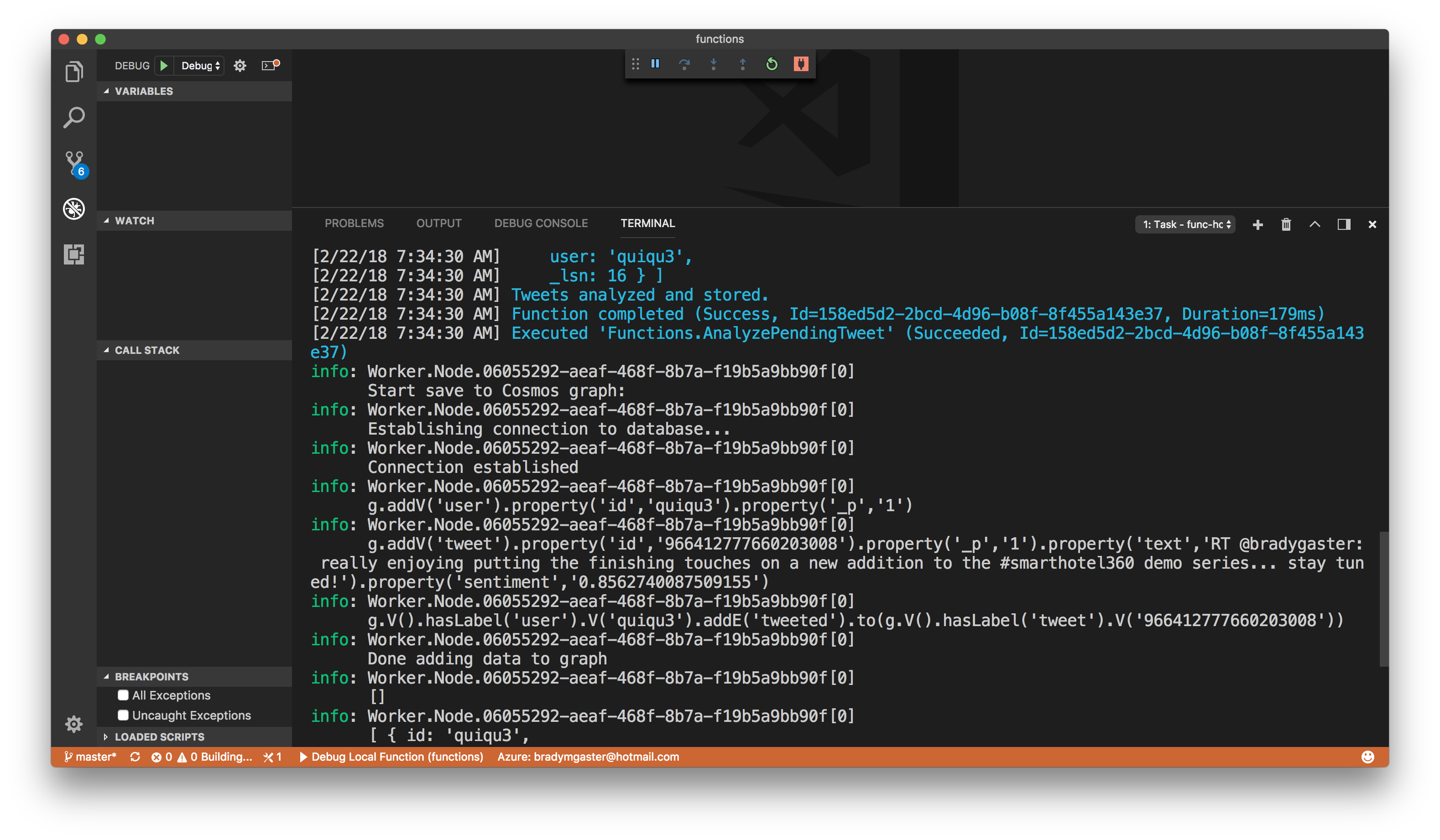Image resolution: width=1440 pixels, height=840 pixels.
Task: Open the Search view in activity bar
Action: (x=74, y=118)
